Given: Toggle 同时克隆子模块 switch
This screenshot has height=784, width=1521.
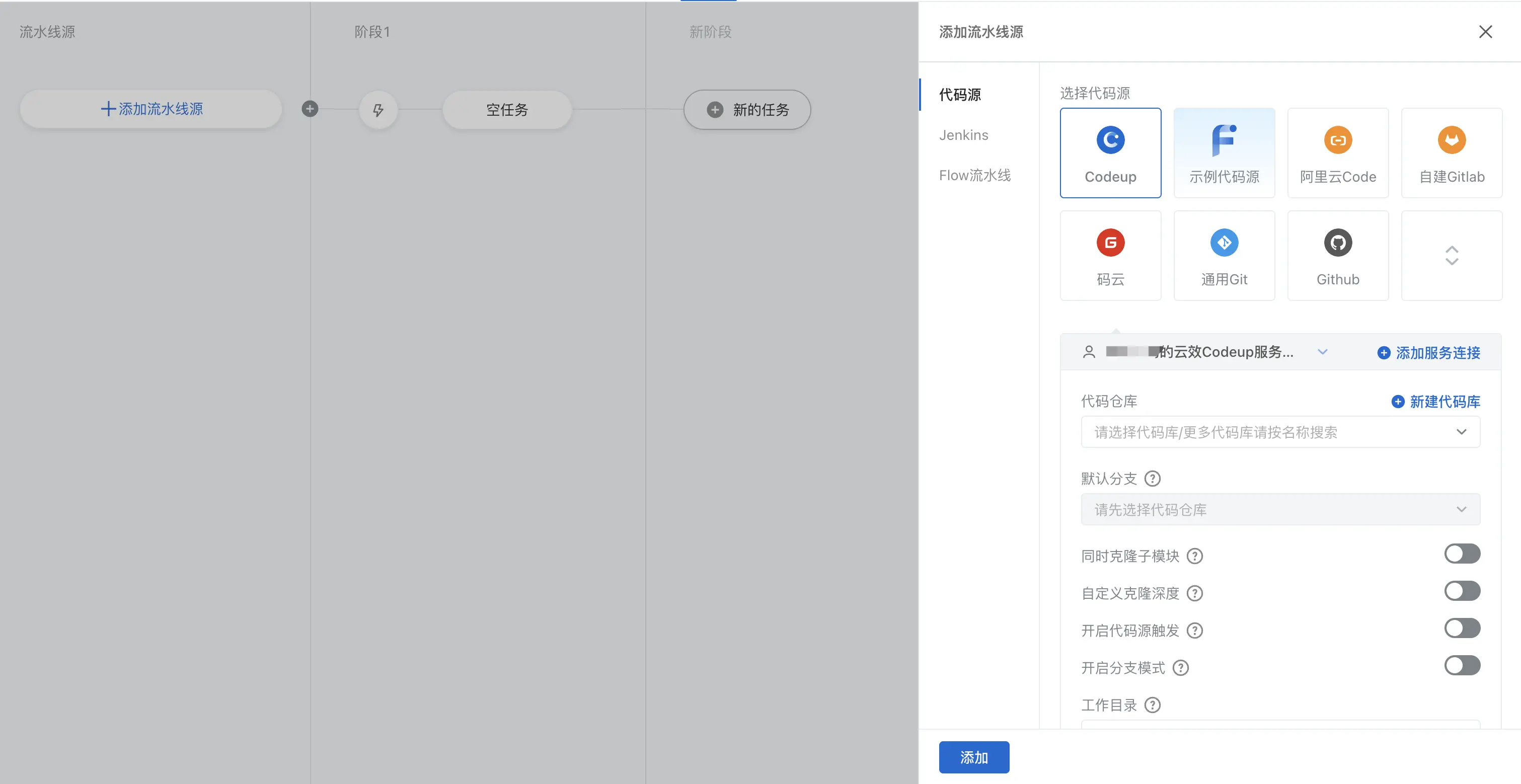Looking at the screenshot, I should 1462,554.
